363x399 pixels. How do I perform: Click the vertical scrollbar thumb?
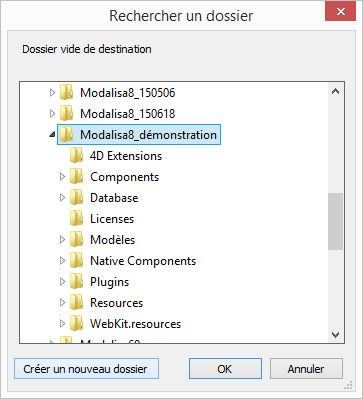[335, 221]
